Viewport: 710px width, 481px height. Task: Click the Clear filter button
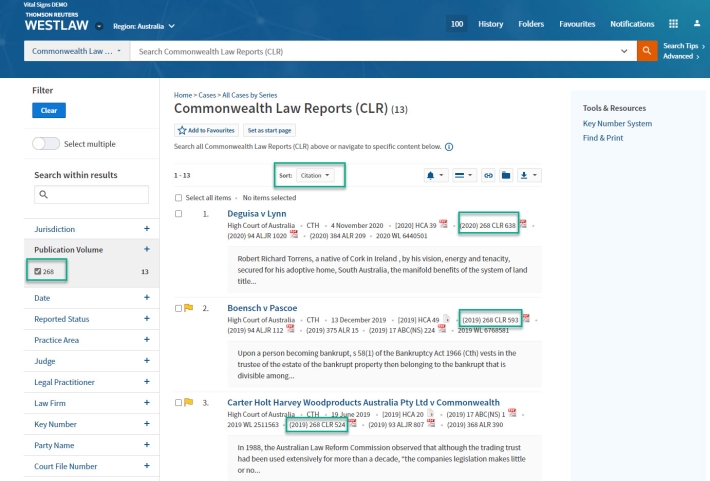click(x=49, y=110)
